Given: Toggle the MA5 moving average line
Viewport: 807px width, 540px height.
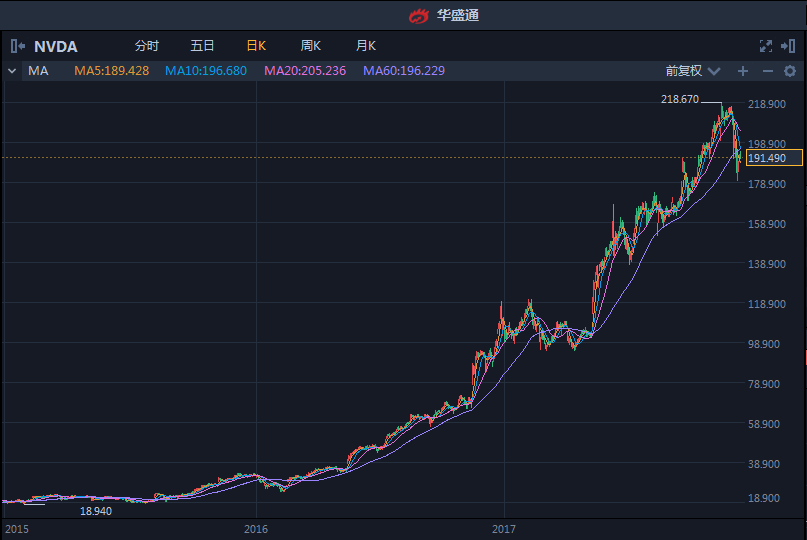Looking at the screenshot, I should (x=111, y=71).
